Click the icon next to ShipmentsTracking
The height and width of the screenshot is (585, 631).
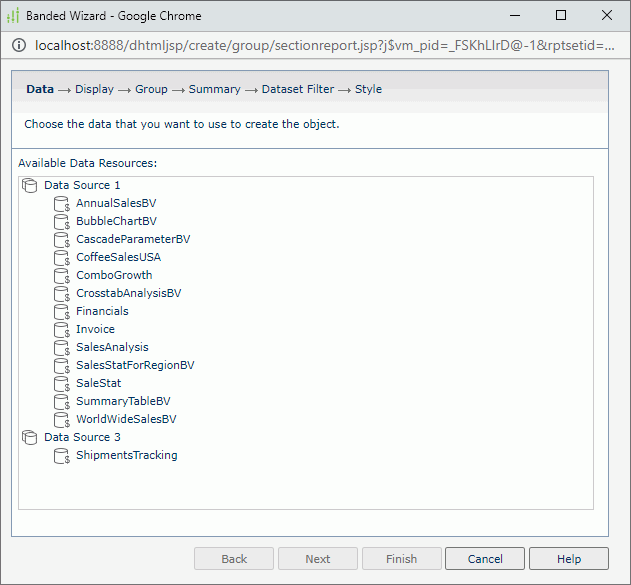[62, 456]
